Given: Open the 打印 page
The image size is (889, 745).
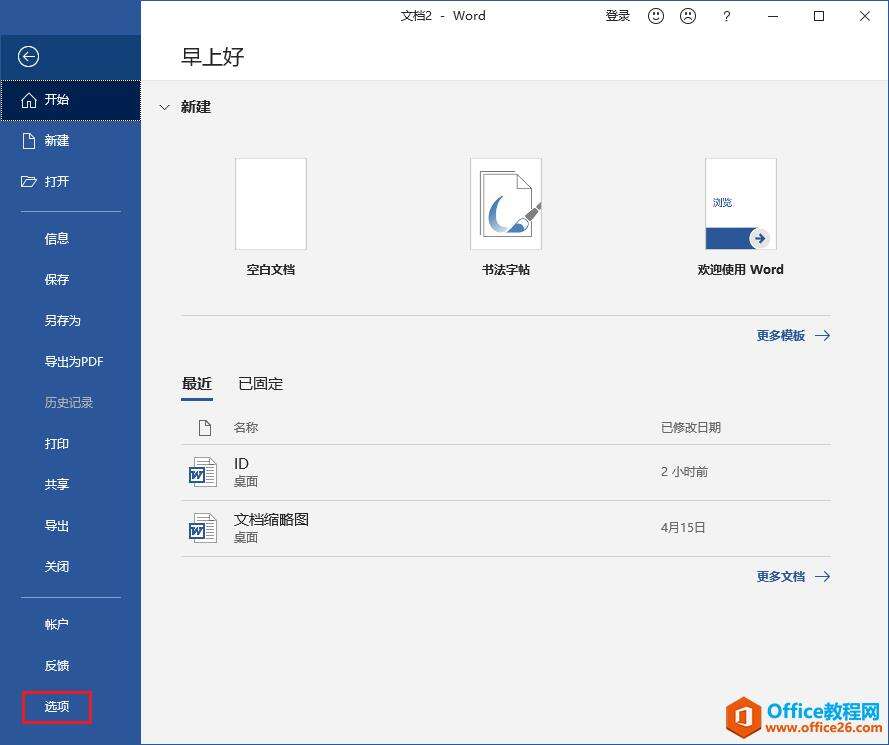Looking at the screenshot, I should (57, 443).
